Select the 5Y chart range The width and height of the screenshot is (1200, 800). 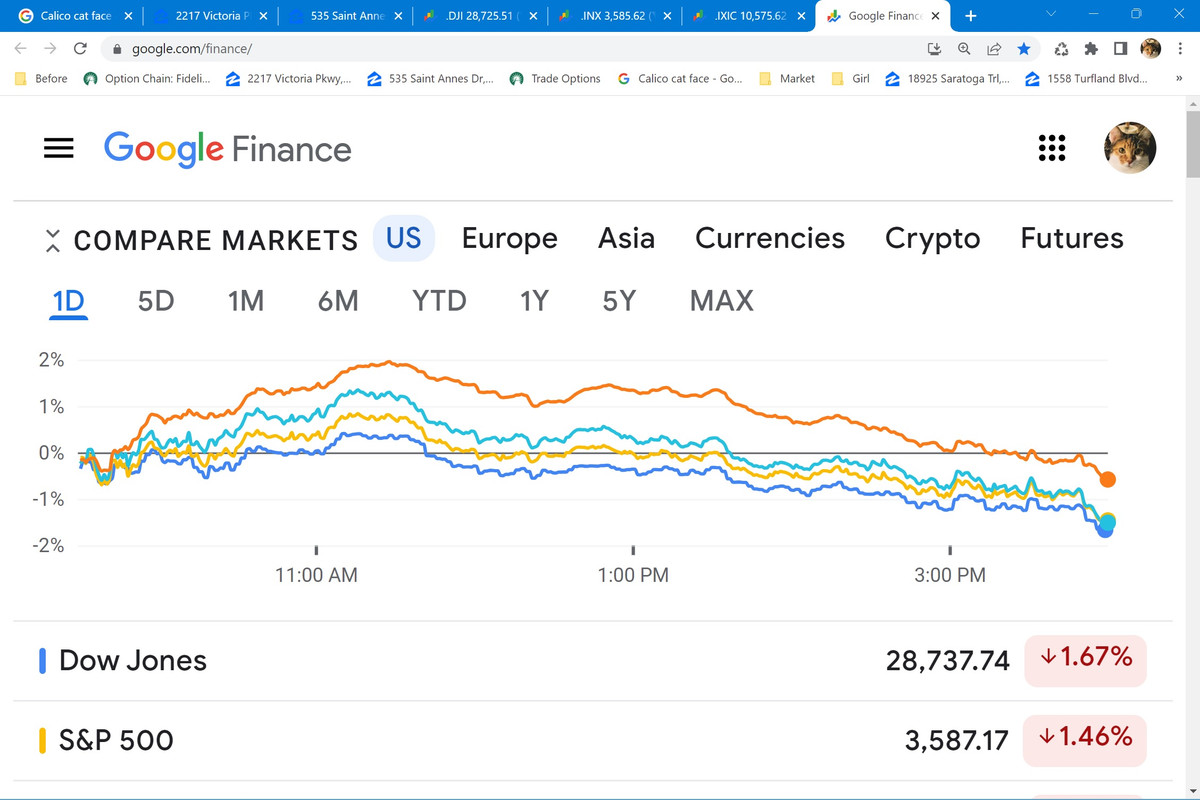619,300
